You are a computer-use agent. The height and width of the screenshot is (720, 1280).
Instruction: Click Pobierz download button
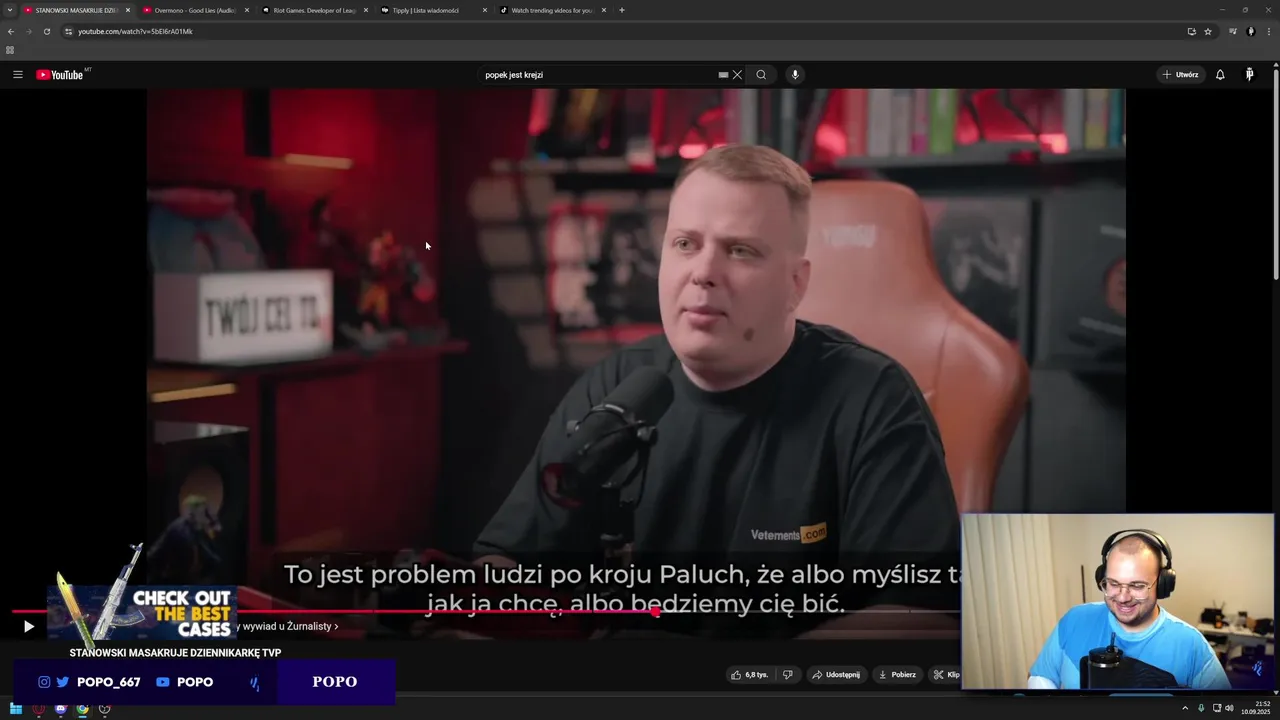(x=897, y=675)
